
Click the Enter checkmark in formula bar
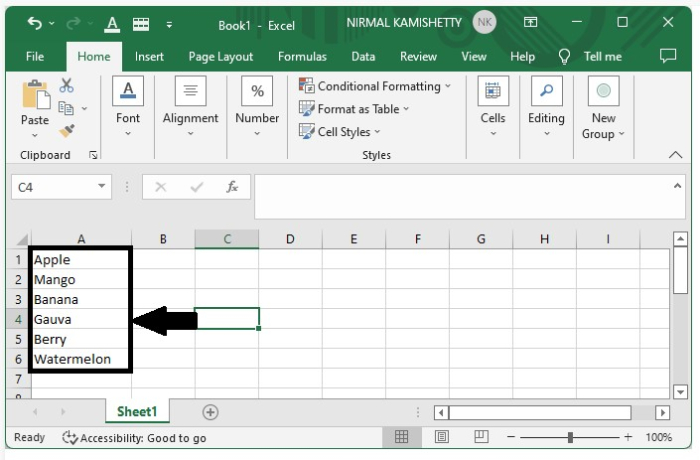coord(196,187)
